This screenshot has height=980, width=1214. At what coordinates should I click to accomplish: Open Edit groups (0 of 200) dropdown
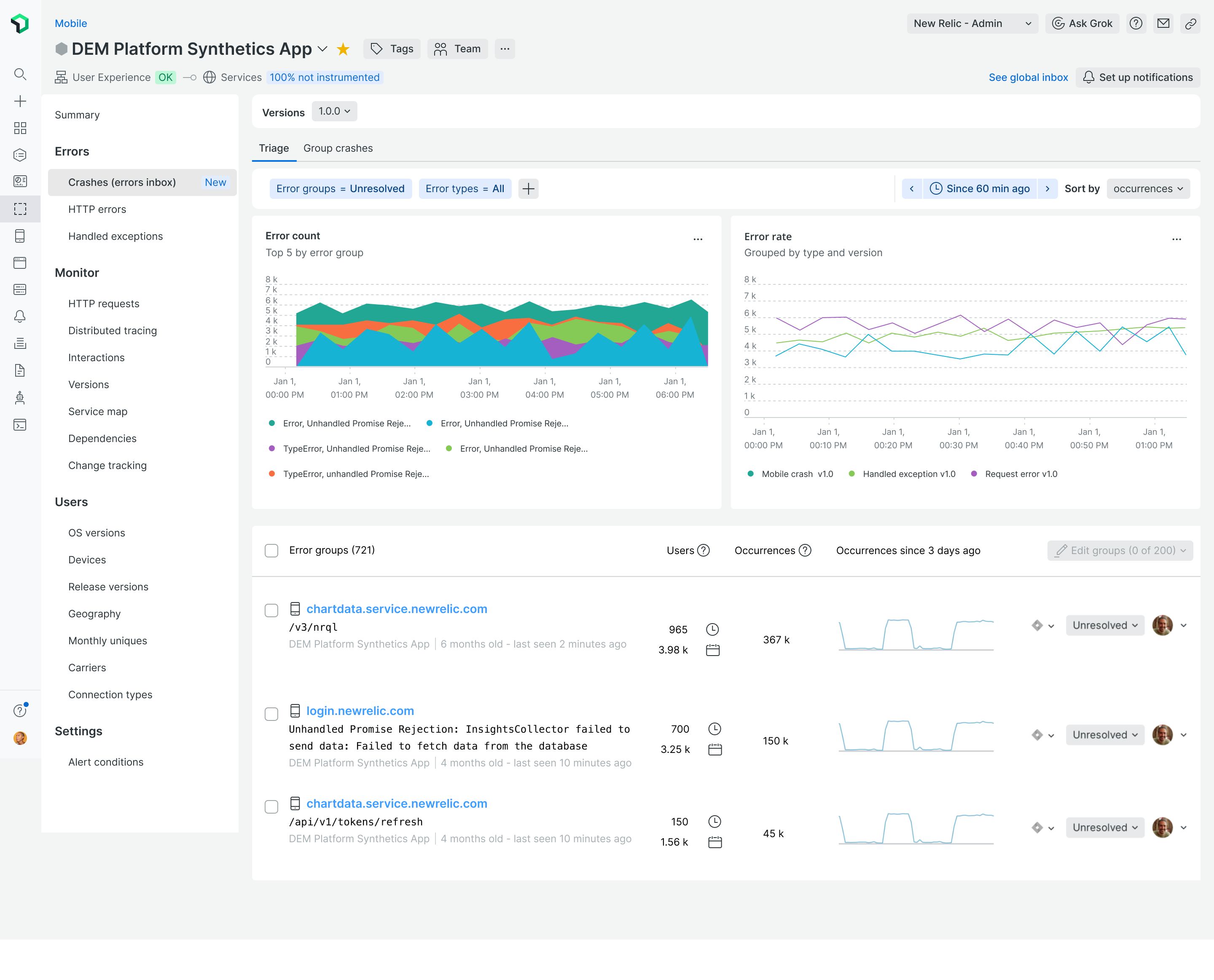point(1120,550)
